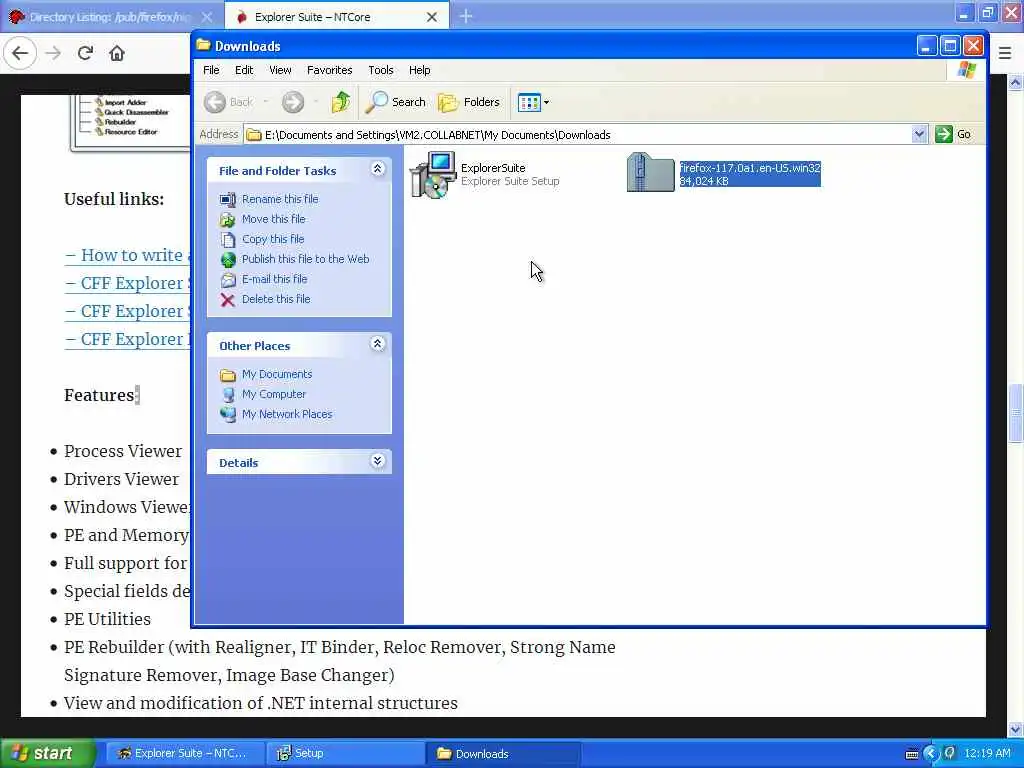Click the browser Forward arrow button

pos(53,53)
